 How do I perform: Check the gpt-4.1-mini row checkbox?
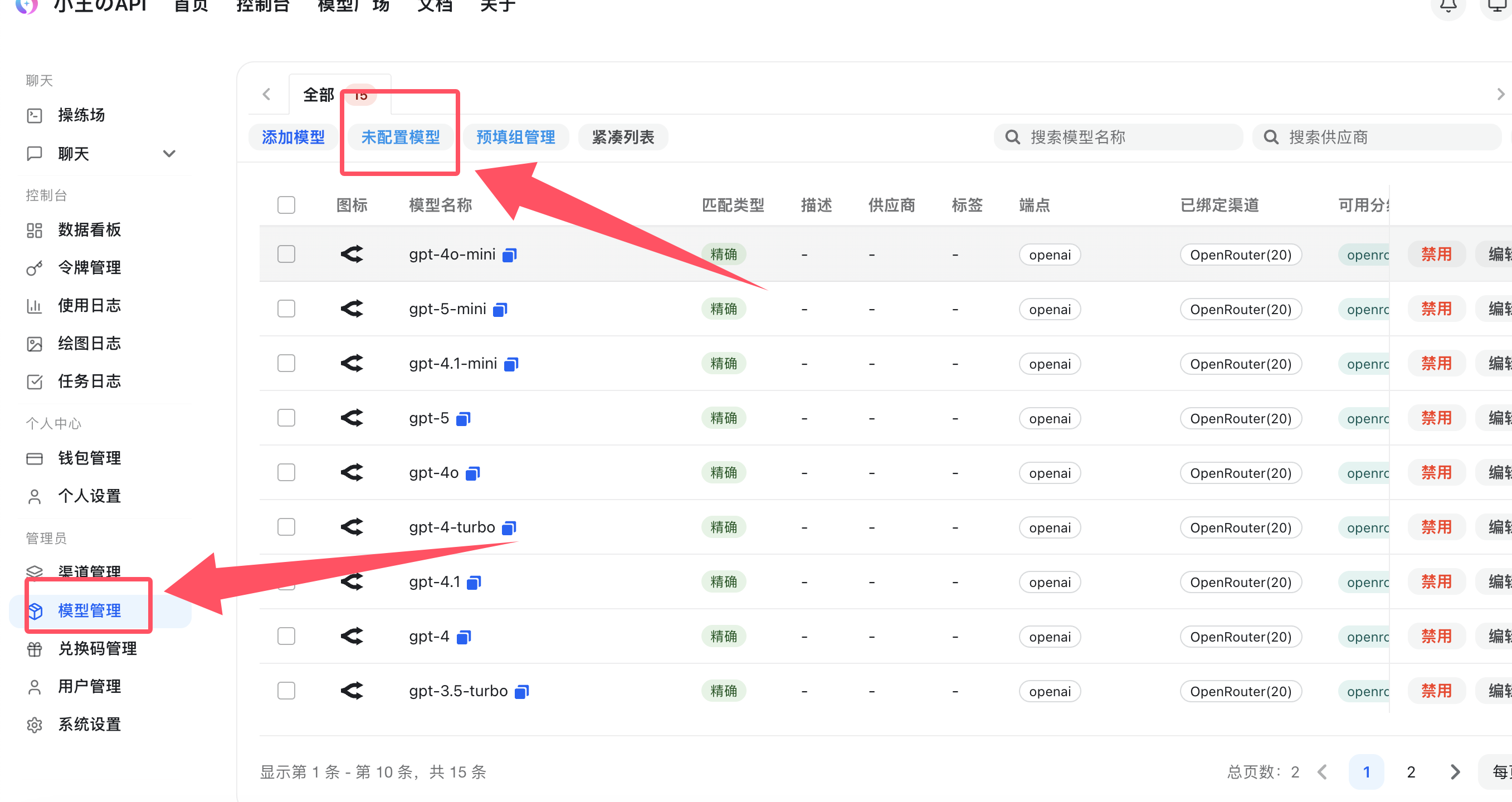coord(286,363)
